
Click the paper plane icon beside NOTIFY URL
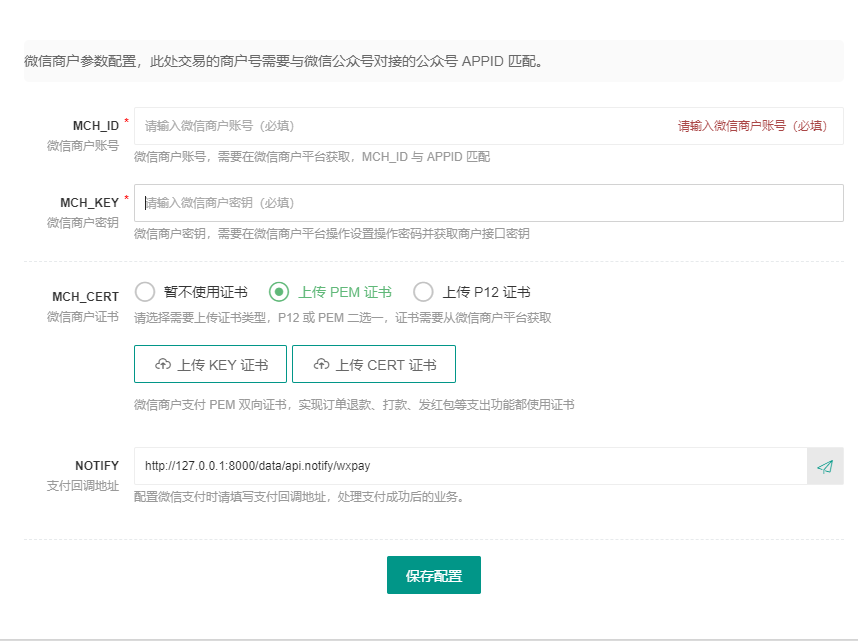(x=825, y=466)
